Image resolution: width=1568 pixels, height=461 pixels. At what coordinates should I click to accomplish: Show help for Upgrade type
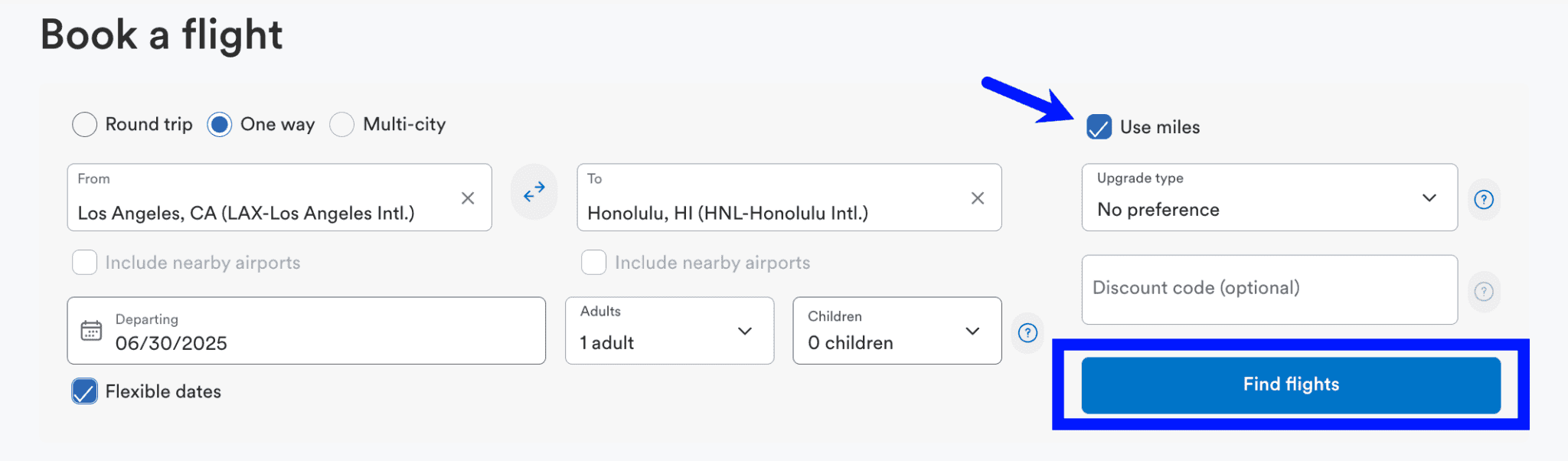click(1484, 200)
